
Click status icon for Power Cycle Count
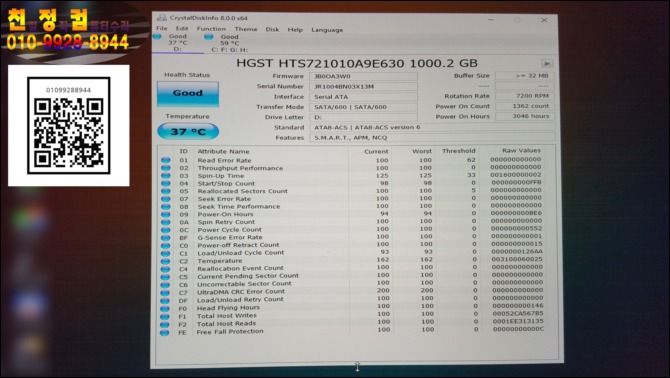coord(165,230)
